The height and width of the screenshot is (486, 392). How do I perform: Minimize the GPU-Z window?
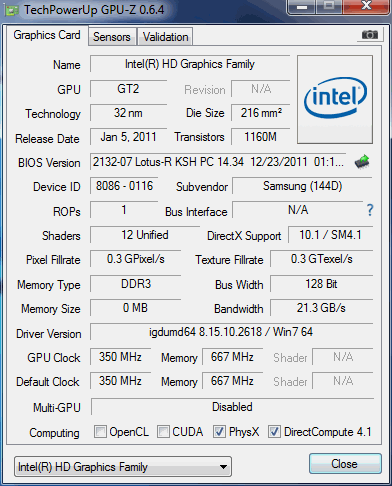point(302,7)
